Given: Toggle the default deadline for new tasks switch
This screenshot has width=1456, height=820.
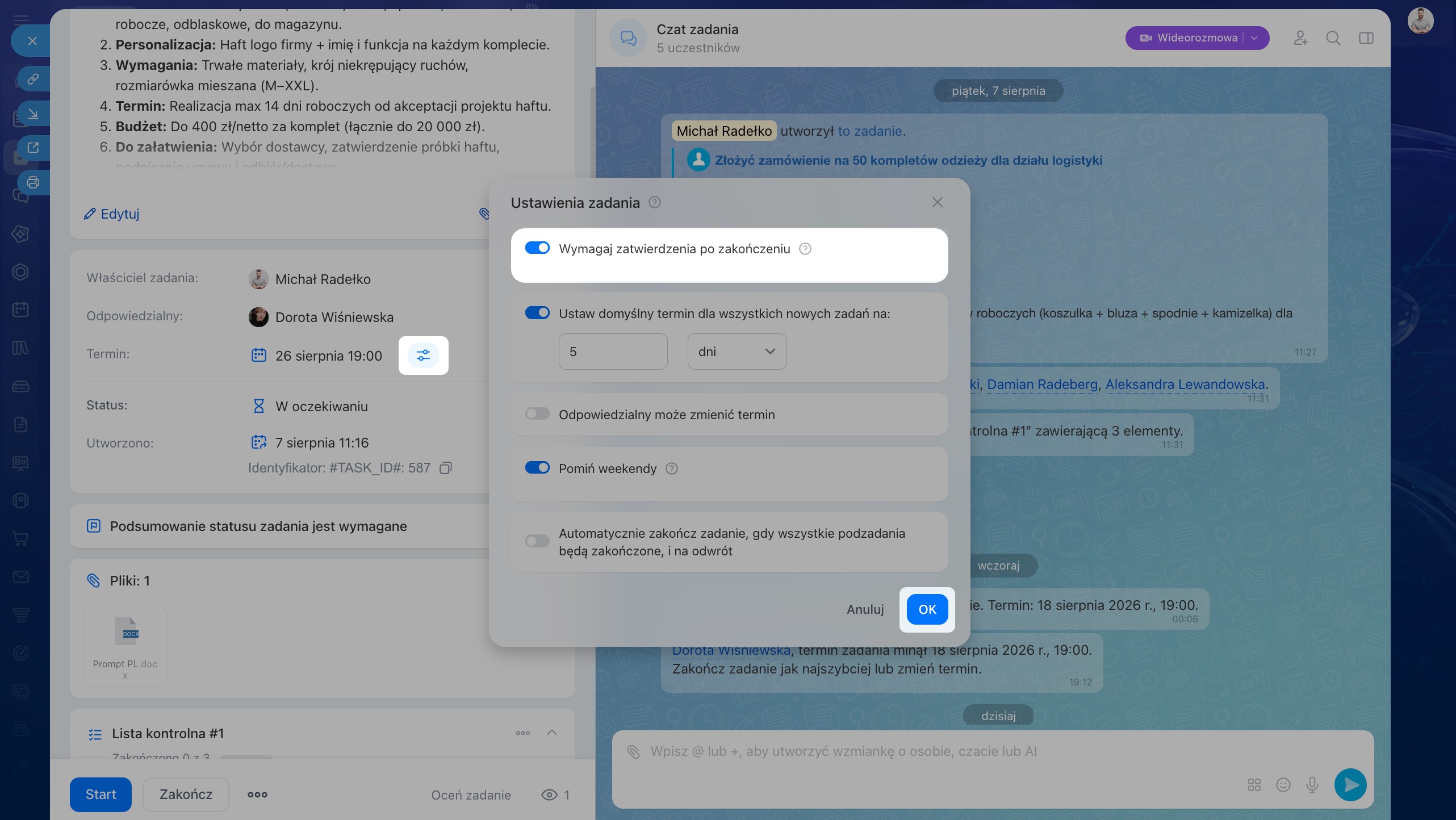Looking at the screenshot, I should tap(537, 313).
